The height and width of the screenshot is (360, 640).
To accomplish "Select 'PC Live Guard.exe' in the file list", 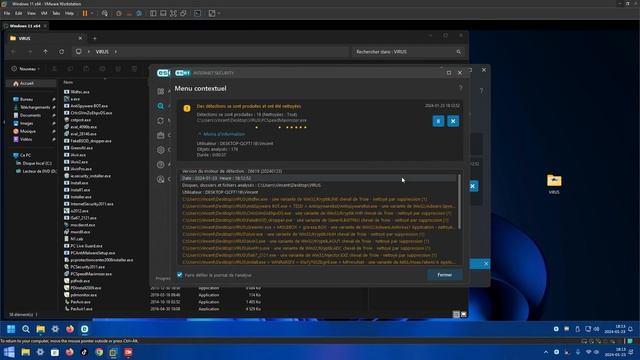I will point(83,246).
